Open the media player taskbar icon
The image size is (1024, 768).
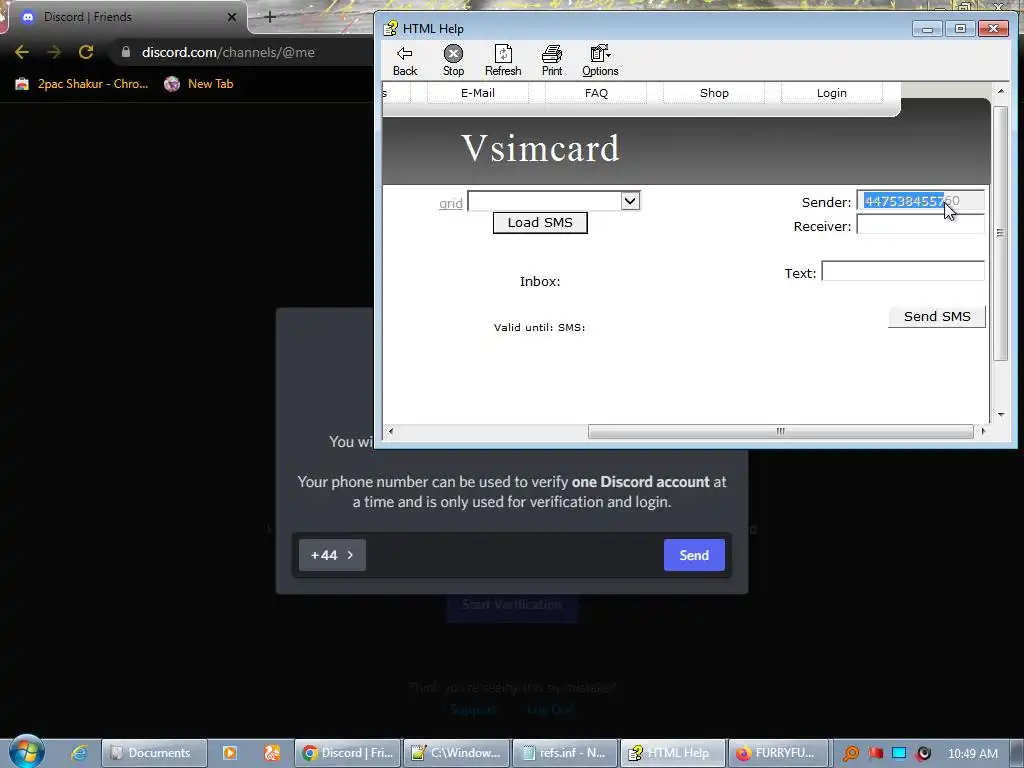pos(230,753)
